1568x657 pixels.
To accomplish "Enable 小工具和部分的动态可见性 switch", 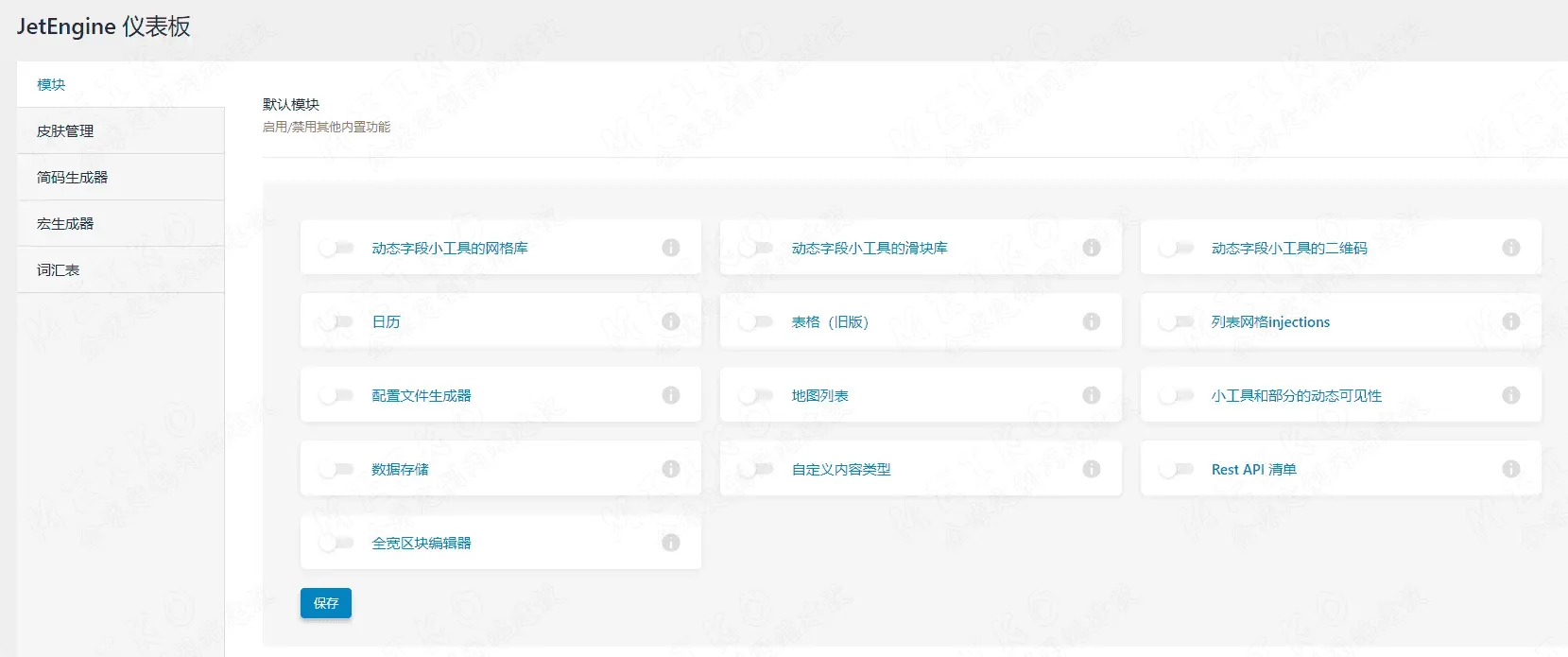I will point(1176,396).
